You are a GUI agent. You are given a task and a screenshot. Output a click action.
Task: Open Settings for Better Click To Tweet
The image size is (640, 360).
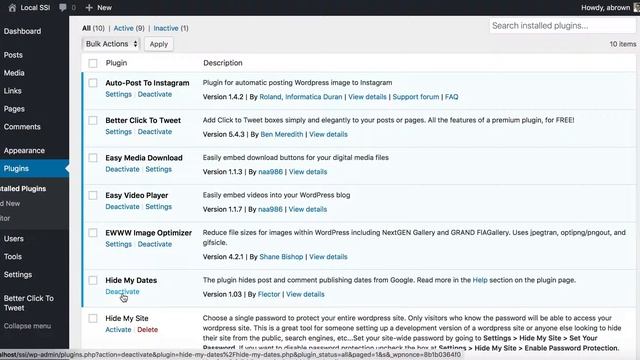coord(118,132)
